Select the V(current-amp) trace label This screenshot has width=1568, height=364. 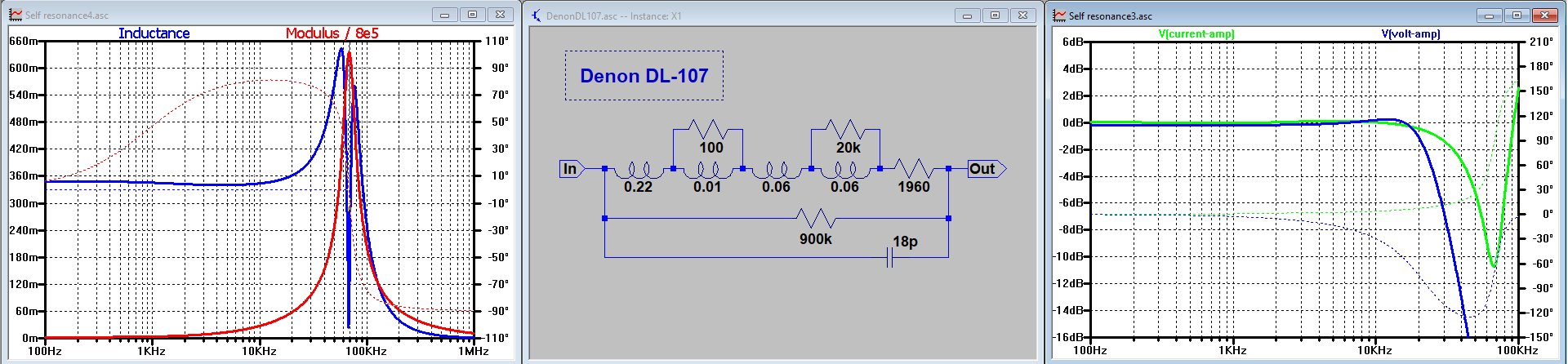coord(1196,33)
